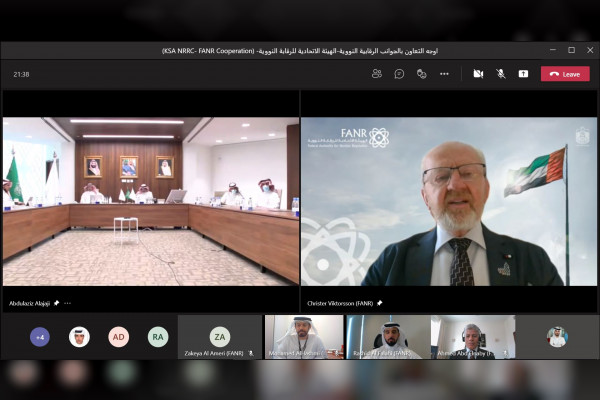Click the Zakeya Al Ameri (FANR) name label
This screenshot has width=600, height=400.
pos(214,353)
